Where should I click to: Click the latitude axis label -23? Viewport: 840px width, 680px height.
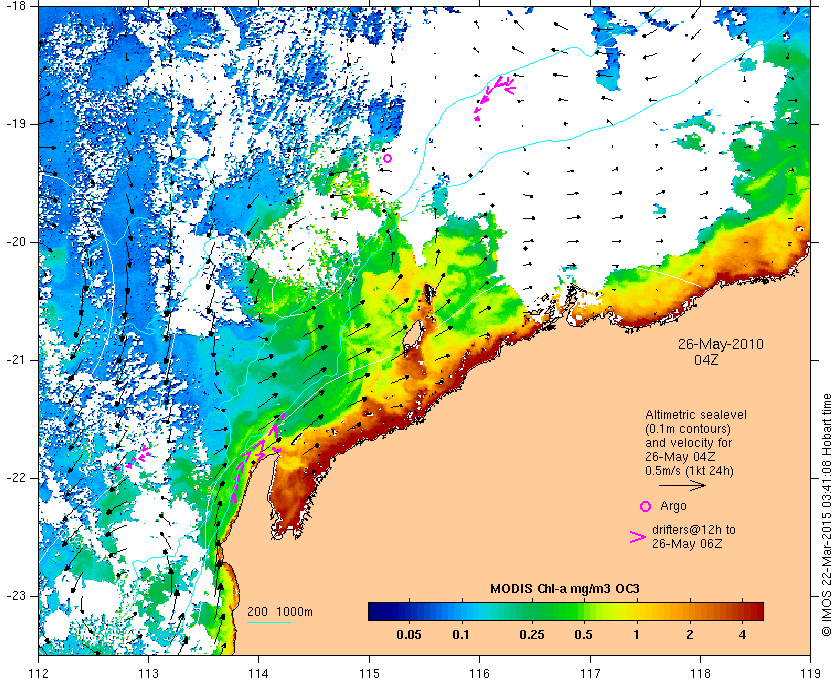coord(14,596)
